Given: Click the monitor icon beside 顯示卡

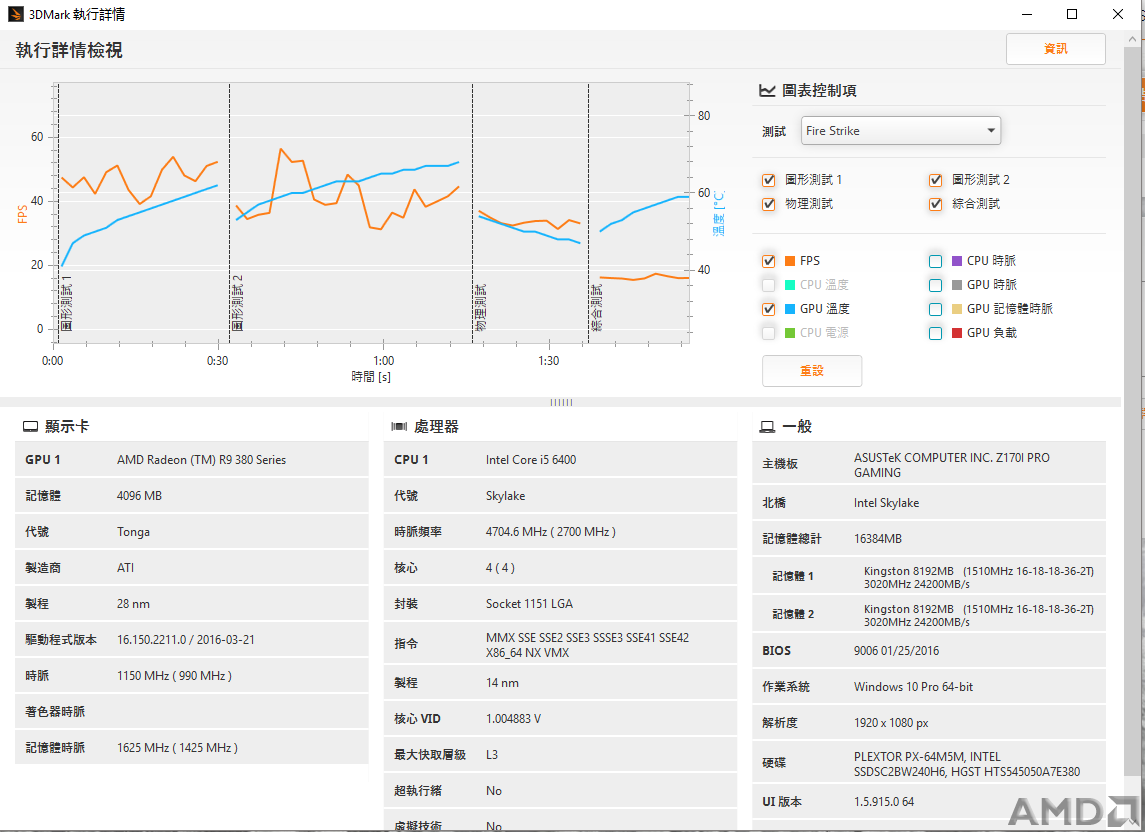Looking at the screenshot, I should [x=30, y=427].
